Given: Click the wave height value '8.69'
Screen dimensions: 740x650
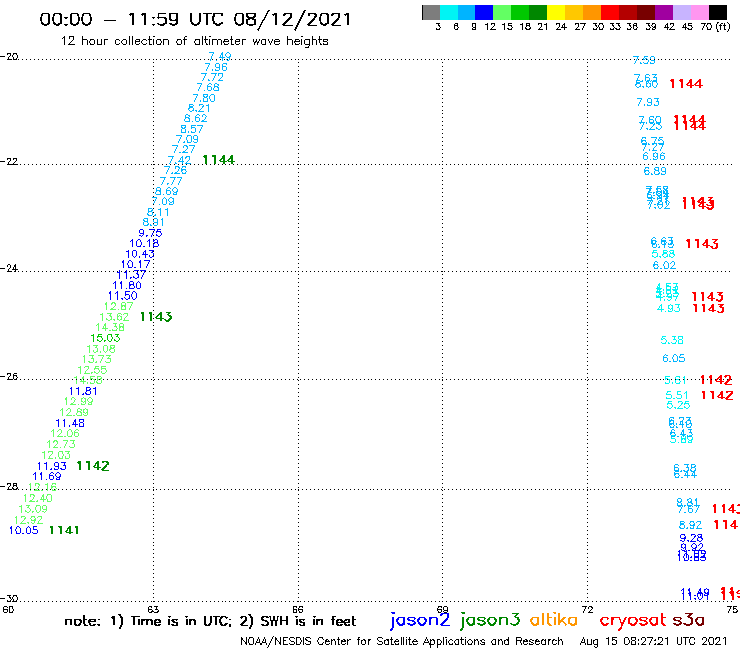Looking at the screenshot, I should [x=167, y=191].
